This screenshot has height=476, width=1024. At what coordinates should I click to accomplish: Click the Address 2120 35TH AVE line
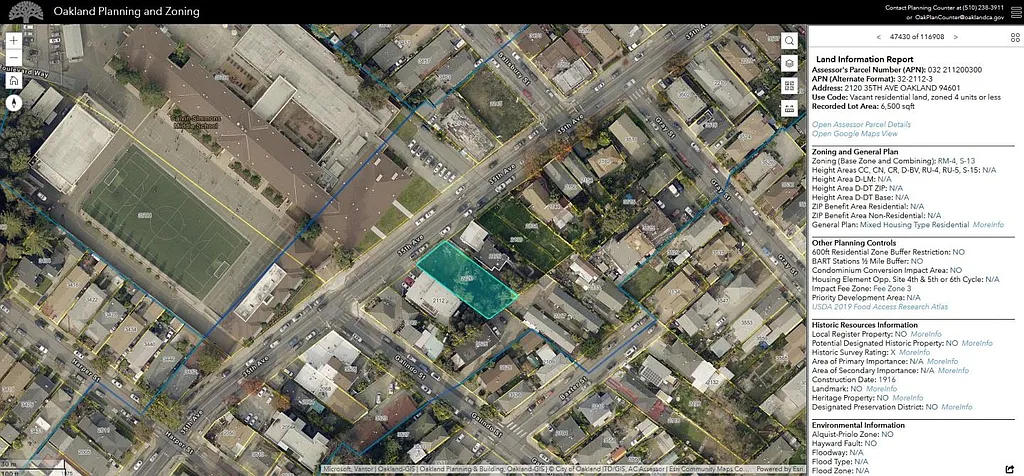click(x=886, y=87)
